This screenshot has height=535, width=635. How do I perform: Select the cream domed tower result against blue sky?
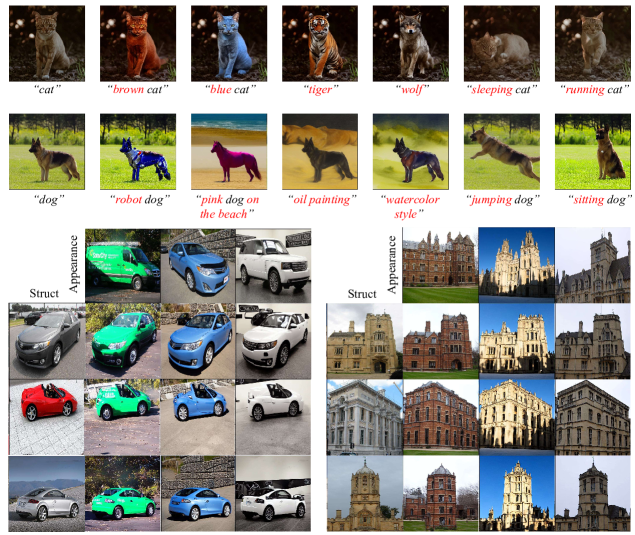(x=517, y=493)
